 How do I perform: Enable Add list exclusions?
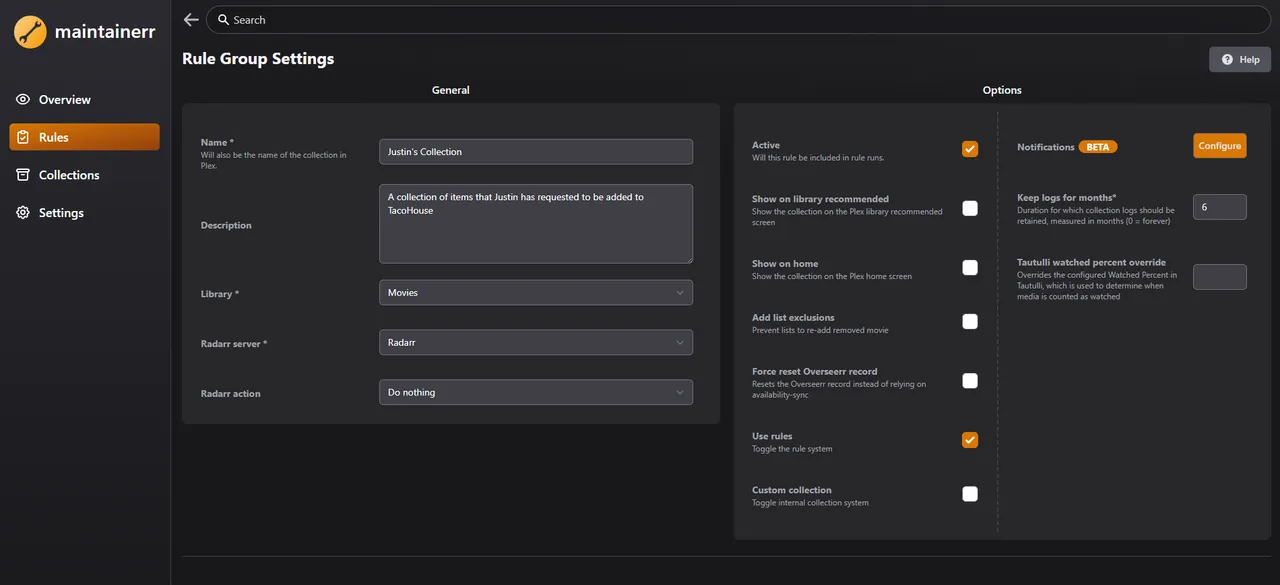[x=969, y=321]
